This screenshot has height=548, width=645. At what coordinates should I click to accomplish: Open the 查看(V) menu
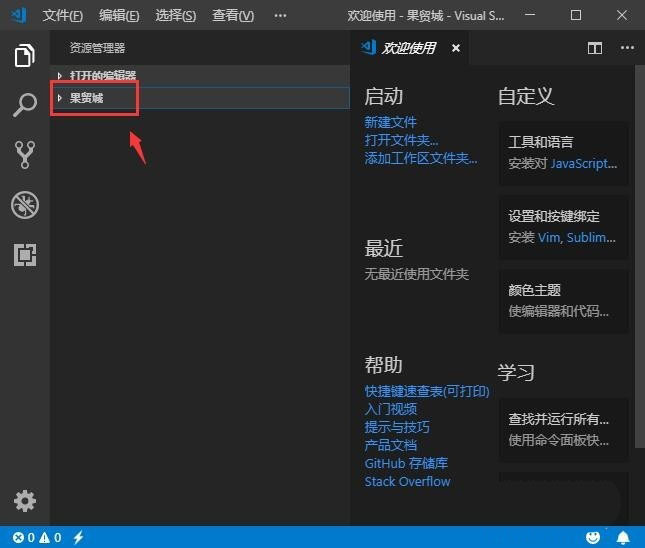[233, 16]
